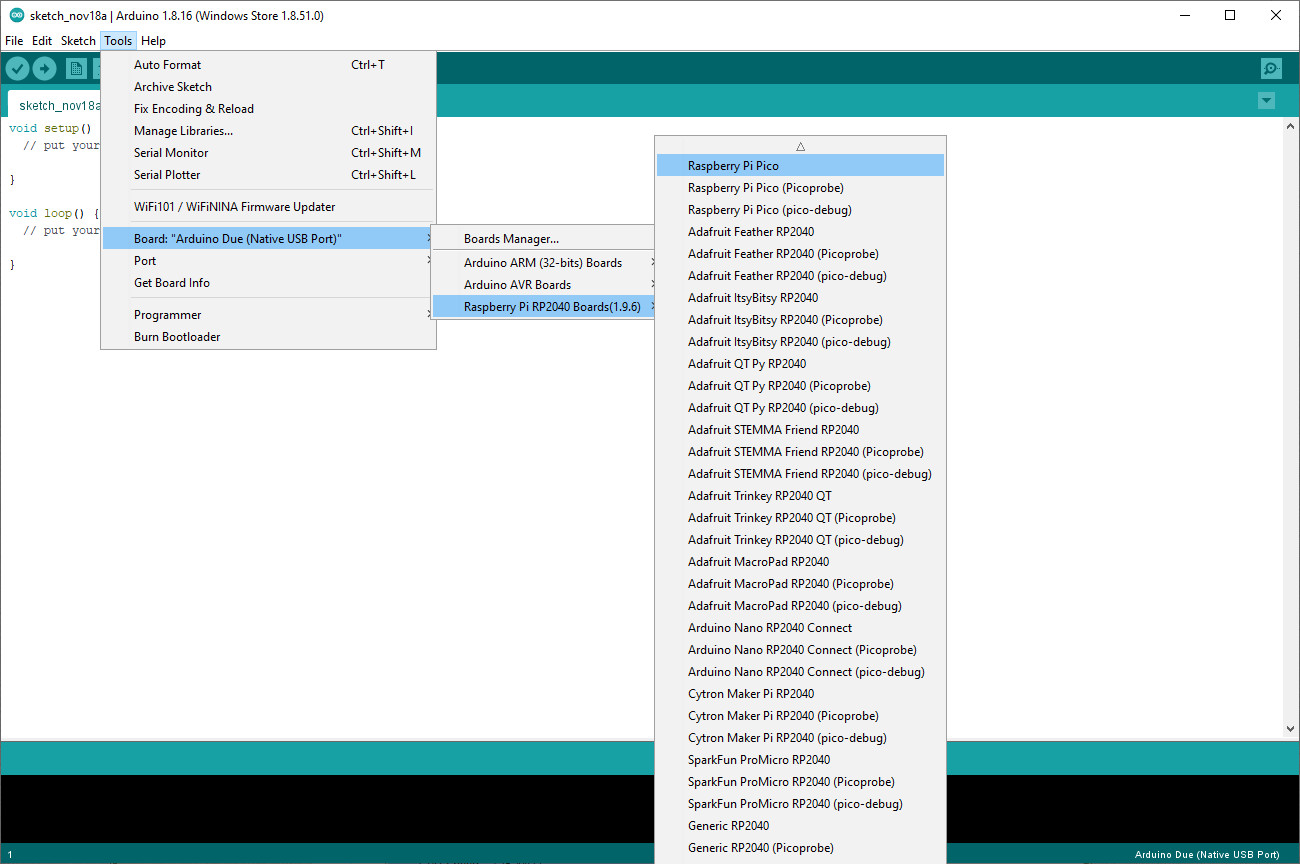Launch Serial Plotter from the Tools menu
The height and width of the screenshot is (864, 1300).
[x=268, y=175]
